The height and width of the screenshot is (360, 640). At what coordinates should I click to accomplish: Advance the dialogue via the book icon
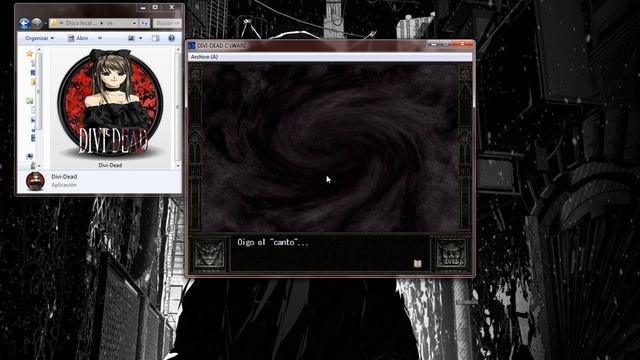[x=417, y=264]
